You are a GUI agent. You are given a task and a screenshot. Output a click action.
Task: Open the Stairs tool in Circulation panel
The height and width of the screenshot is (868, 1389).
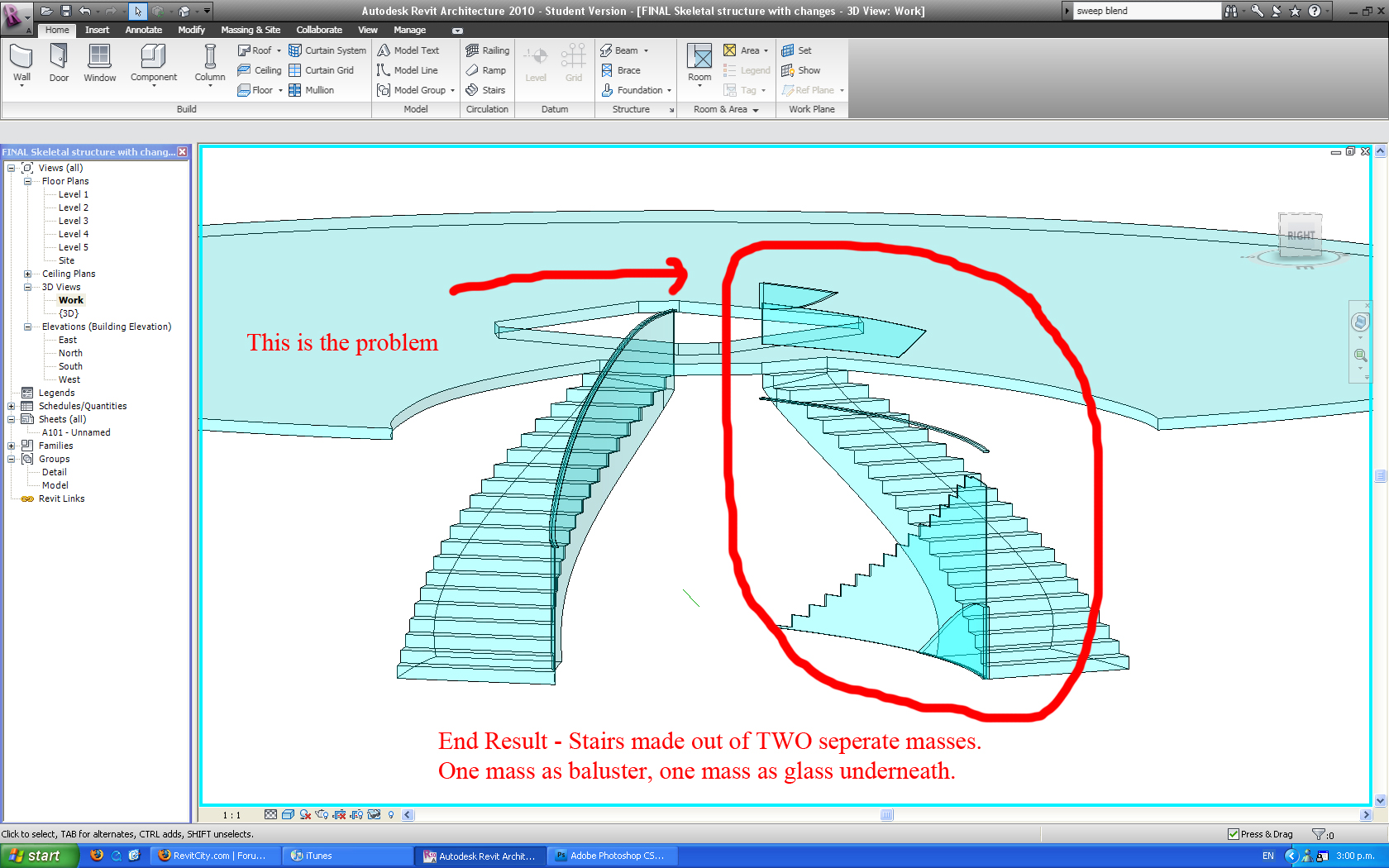[485, 90]
